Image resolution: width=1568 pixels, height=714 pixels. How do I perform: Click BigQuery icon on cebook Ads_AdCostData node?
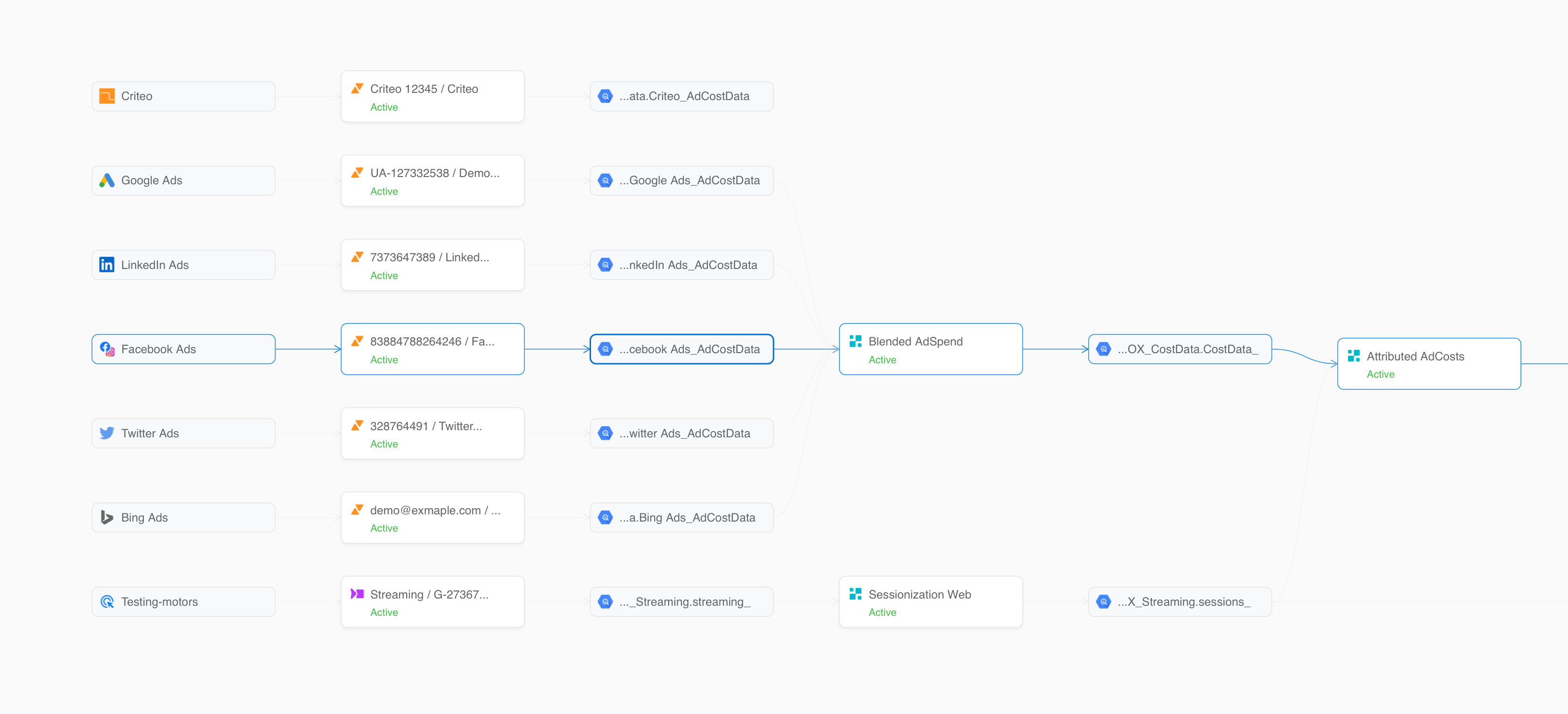pyautogui.click(x=605, y=349)
